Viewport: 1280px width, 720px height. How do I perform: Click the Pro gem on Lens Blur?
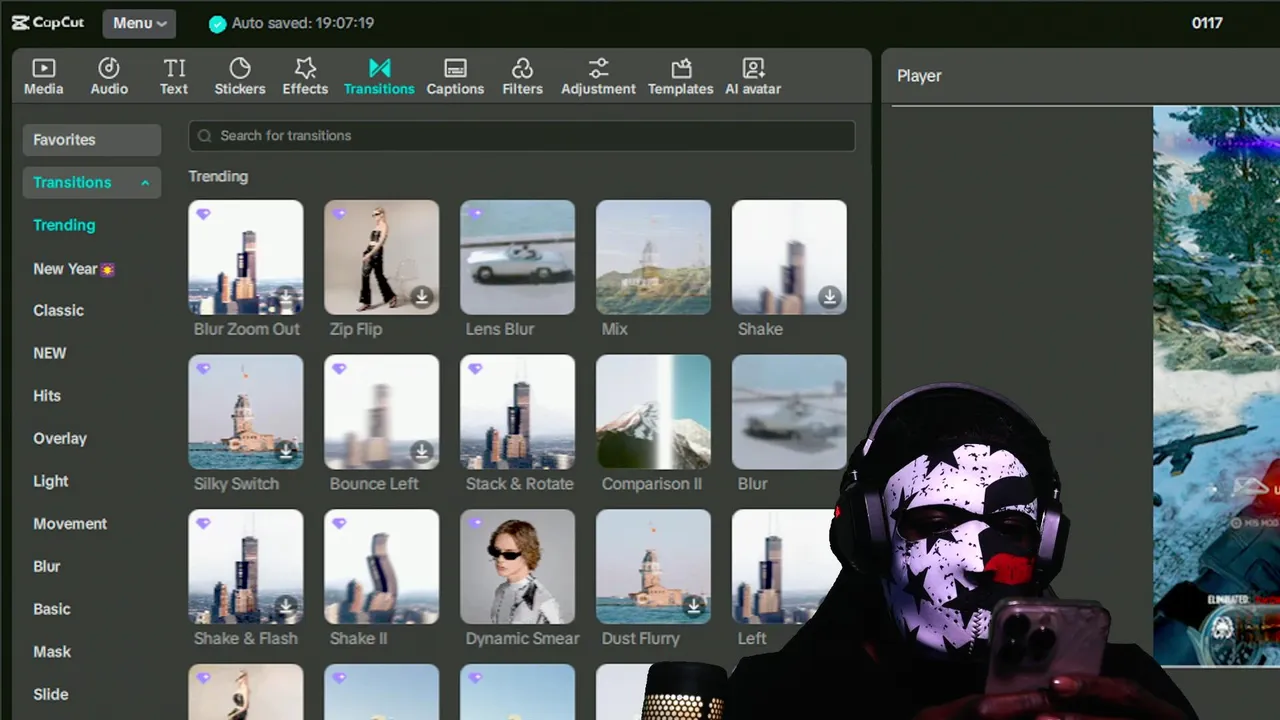[x=475, y=214]
